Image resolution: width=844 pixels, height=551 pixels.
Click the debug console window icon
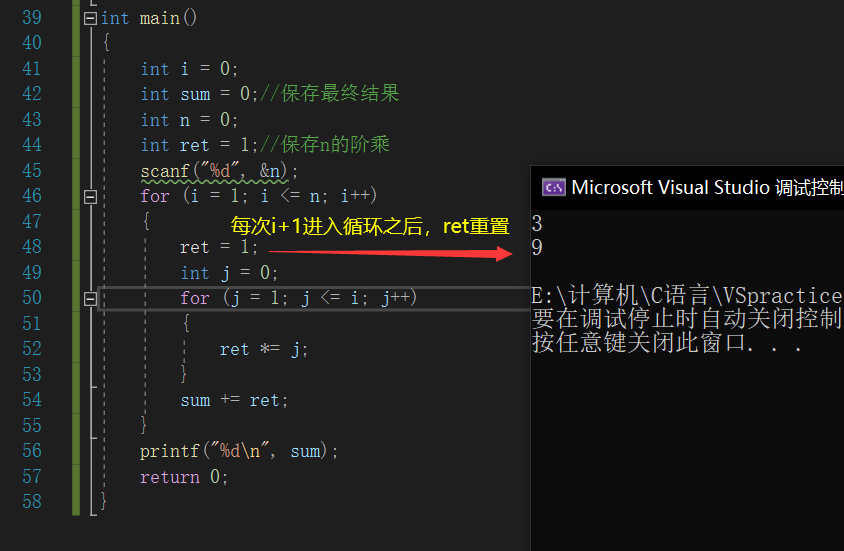[x=553, y=188]
